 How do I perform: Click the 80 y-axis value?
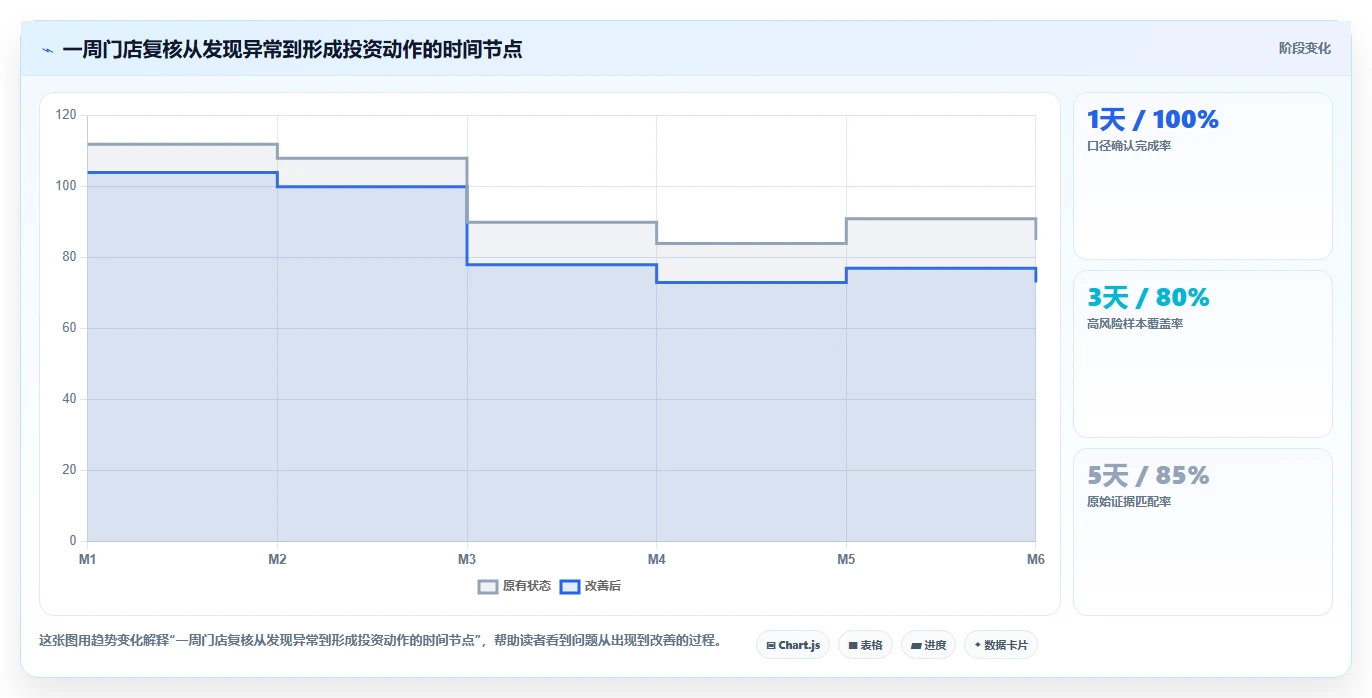click(x=69, y=257)
